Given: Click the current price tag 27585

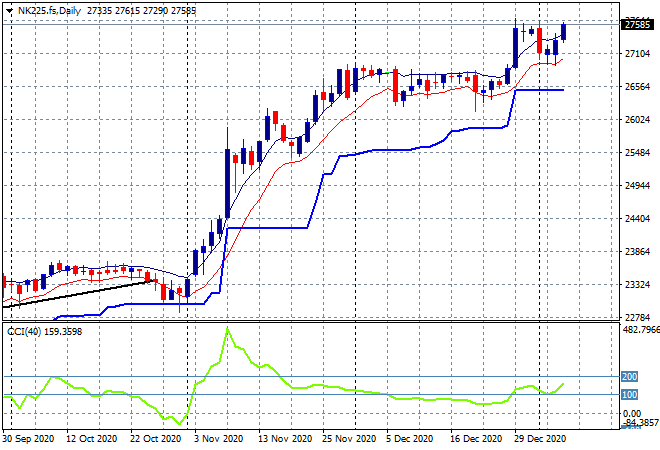Looking at the screenshot, I should (638, 25).
